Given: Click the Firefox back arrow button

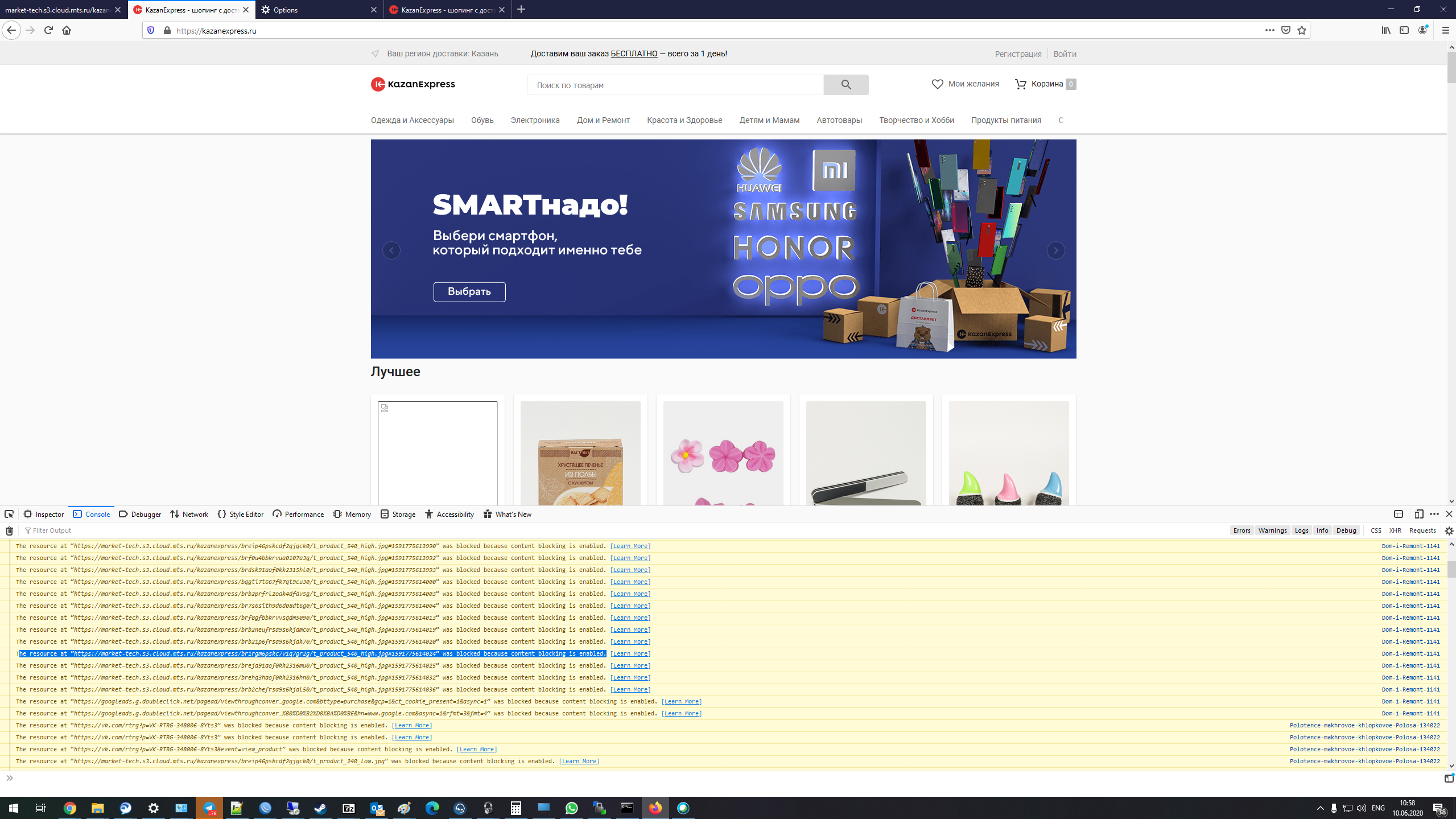Looking at the screenshot, I should (x=11, y=30).
